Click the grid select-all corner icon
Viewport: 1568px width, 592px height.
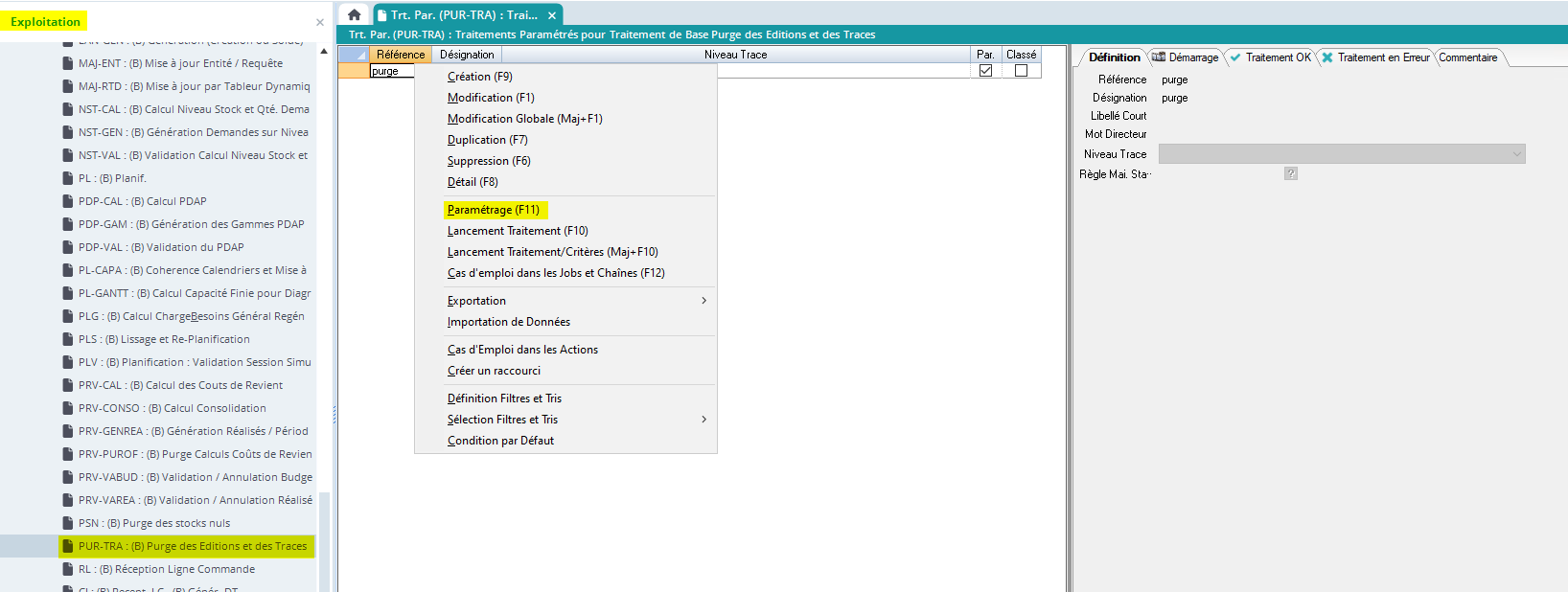(x=354, y=55)
